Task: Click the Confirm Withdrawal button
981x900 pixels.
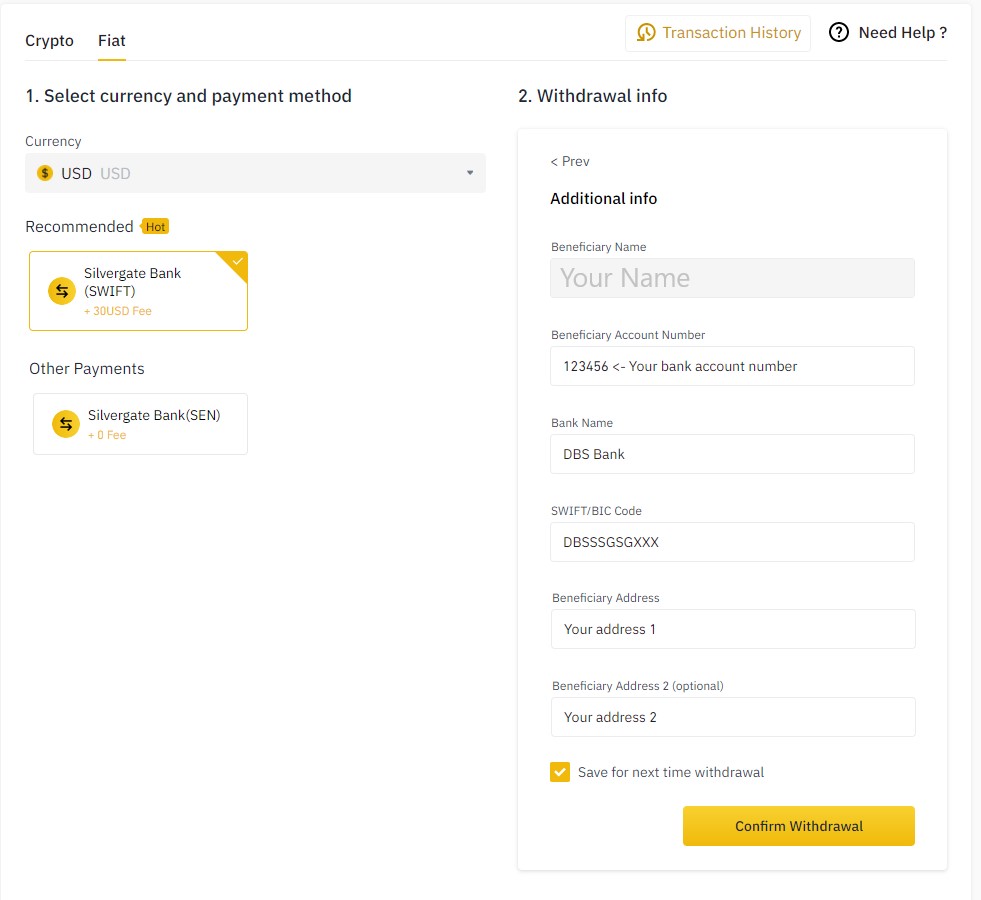Action: pos(798,826)
